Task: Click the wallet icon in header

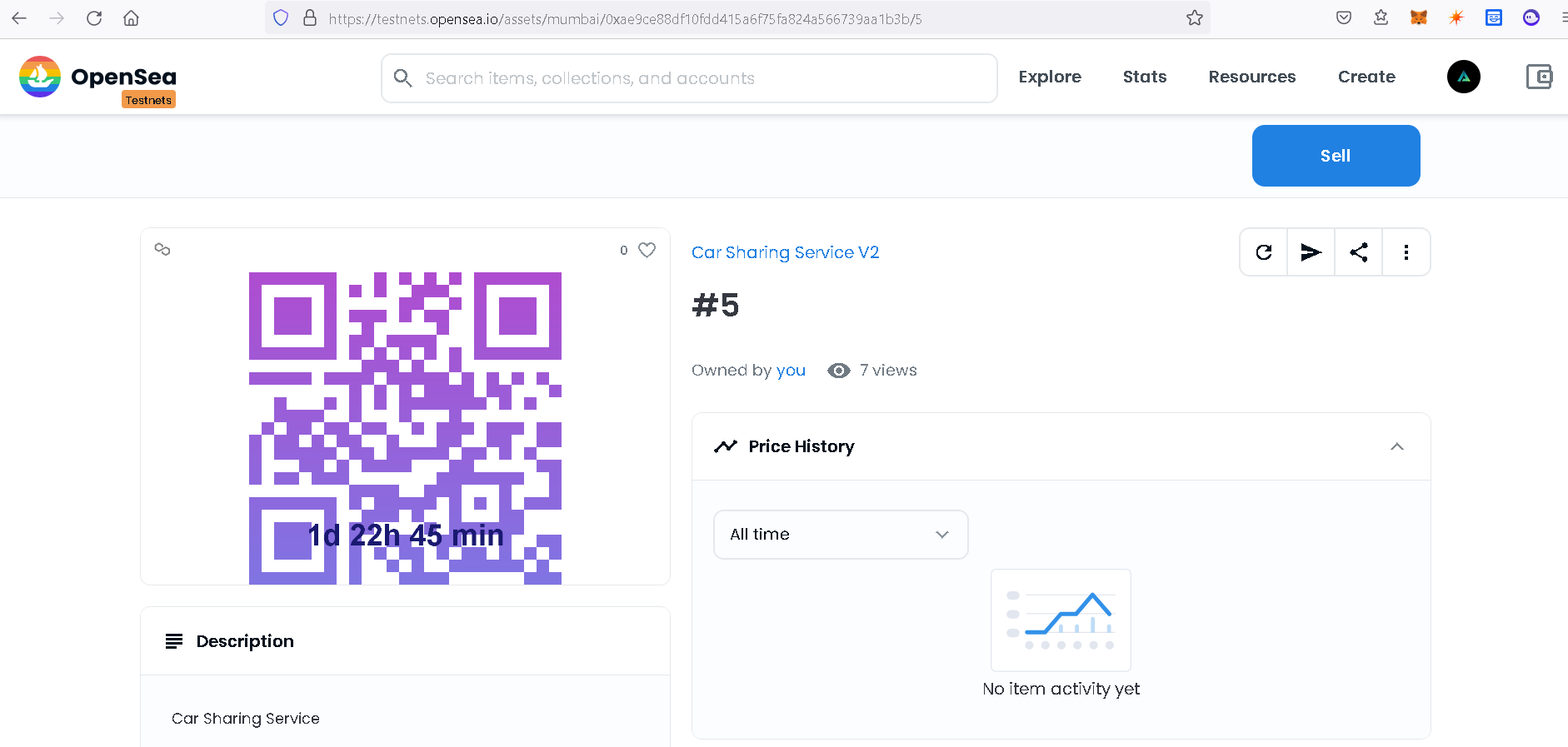Action: (x=1539, y=77)
